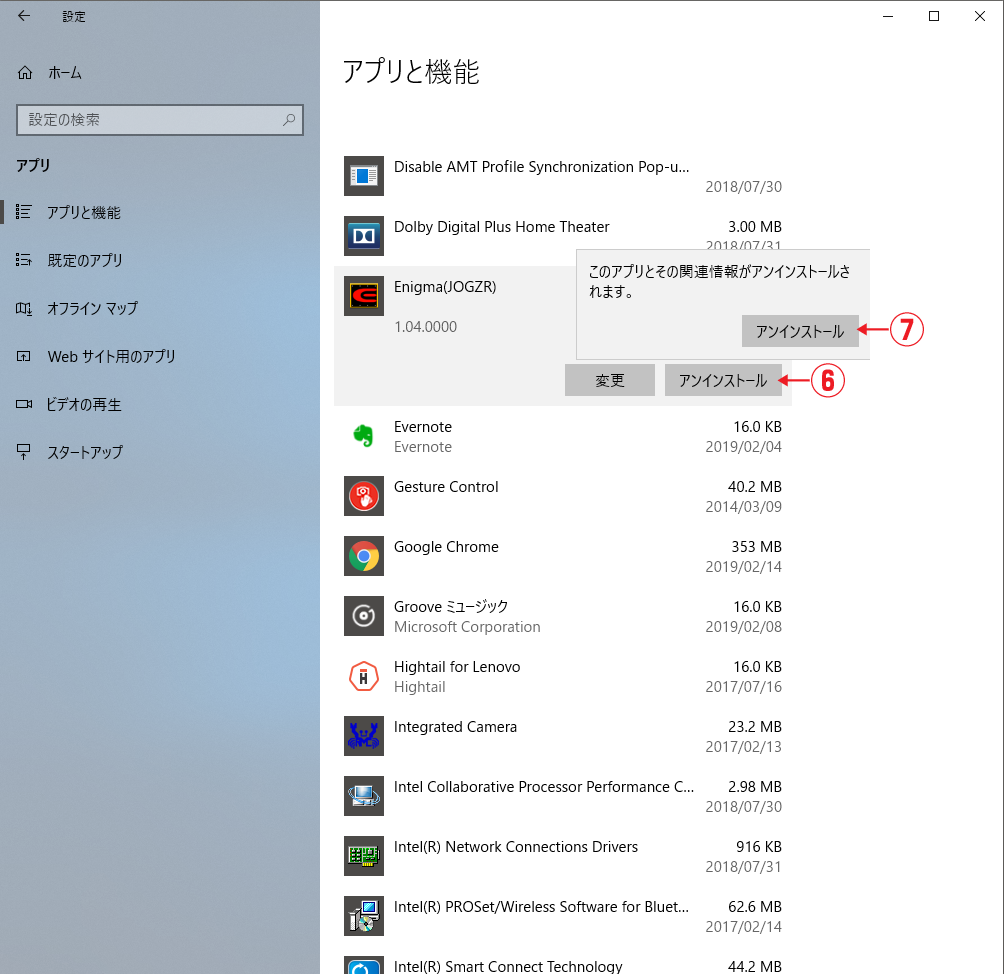Click the ビデオの再生 video icon
This screenshot has width=1005, height=974.
tap(24, 404)
